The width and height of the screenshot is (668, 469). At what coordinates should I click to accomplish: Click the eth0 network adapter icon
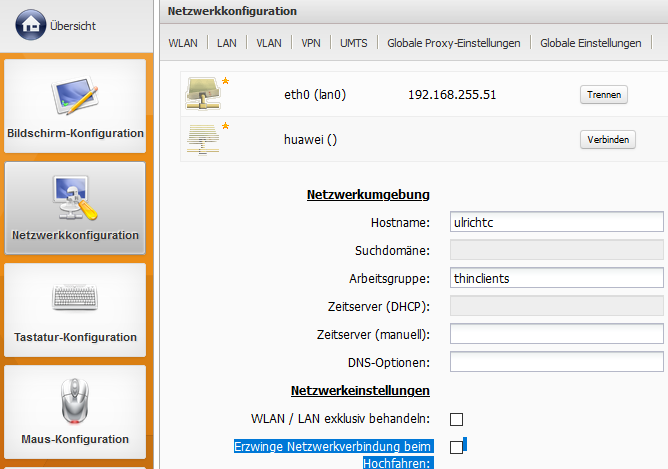202,94
